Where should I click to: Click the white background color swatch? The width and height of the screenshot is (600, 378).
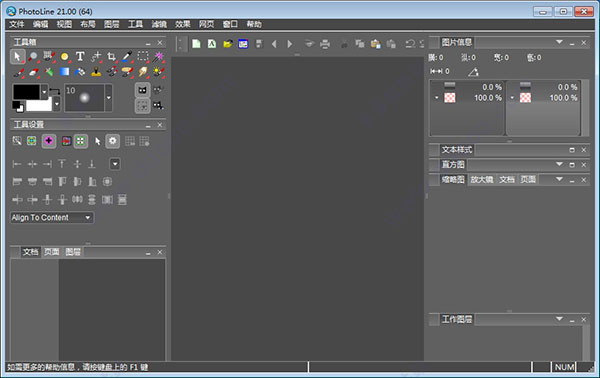39,104
